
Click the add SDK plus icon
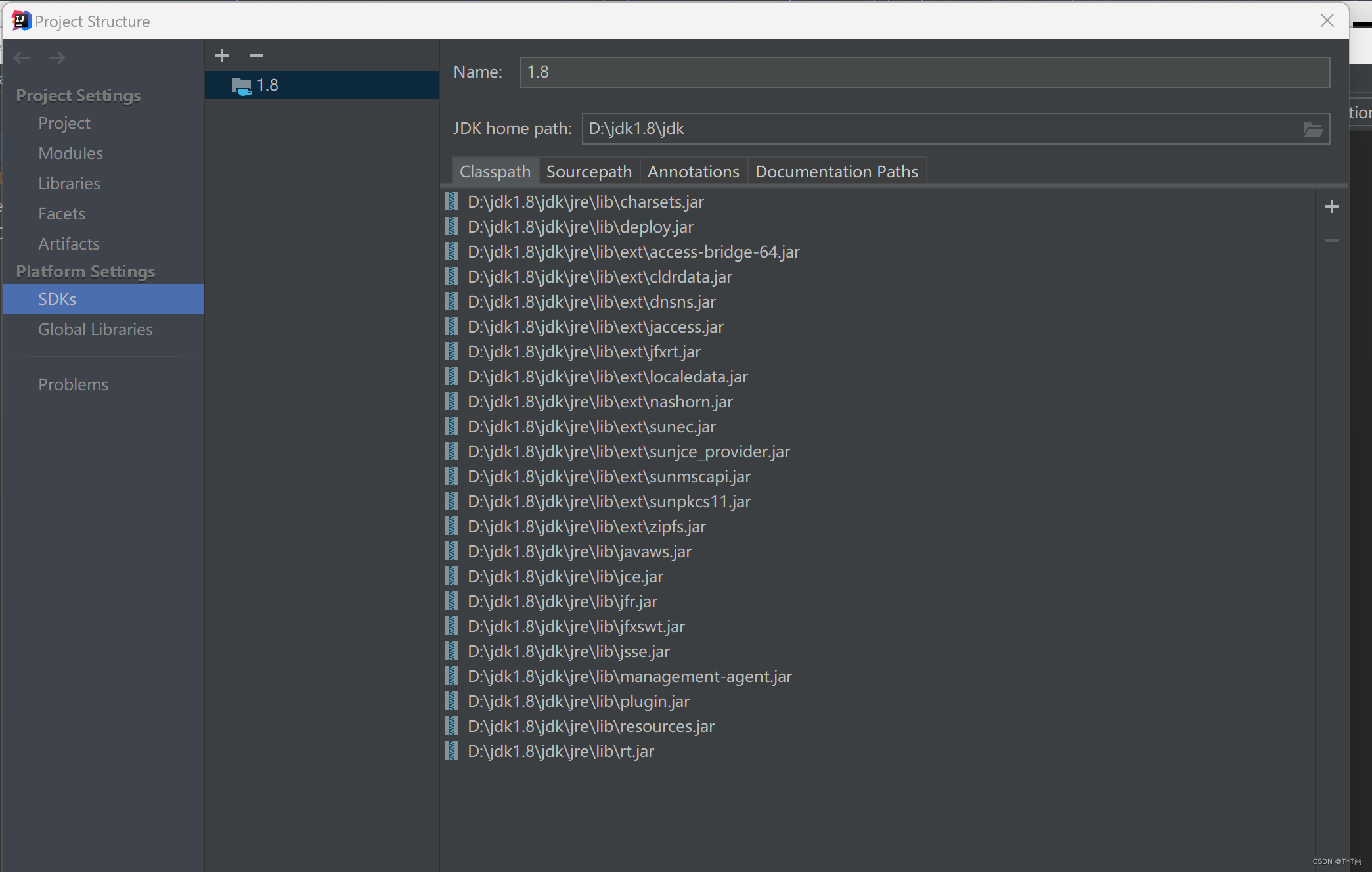pyautogui.click(x=222, y=55)
